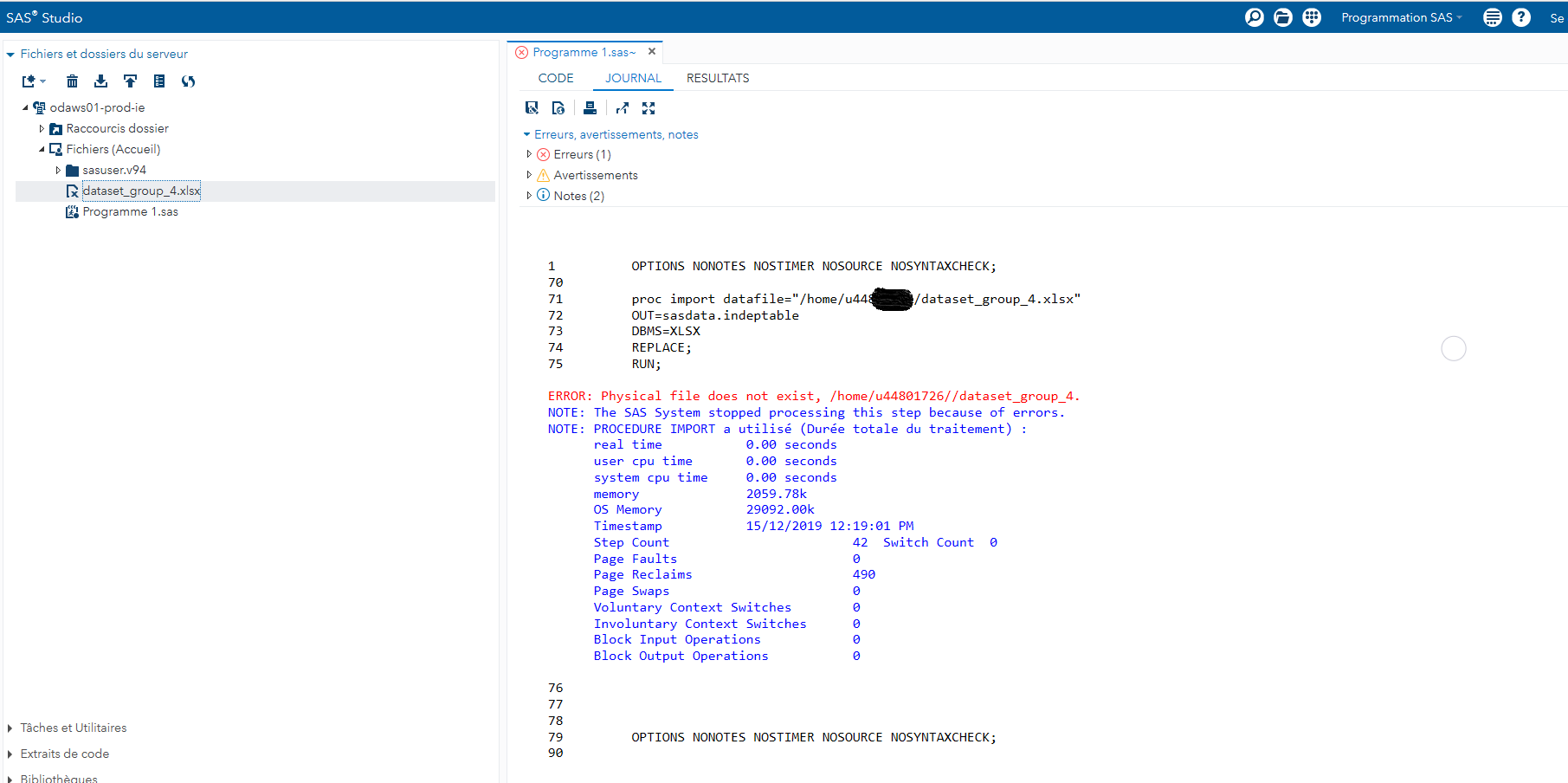Switch to the RESULTATS tab
The width and height of the screenshot is (1568, 783).
click(718, 78)
